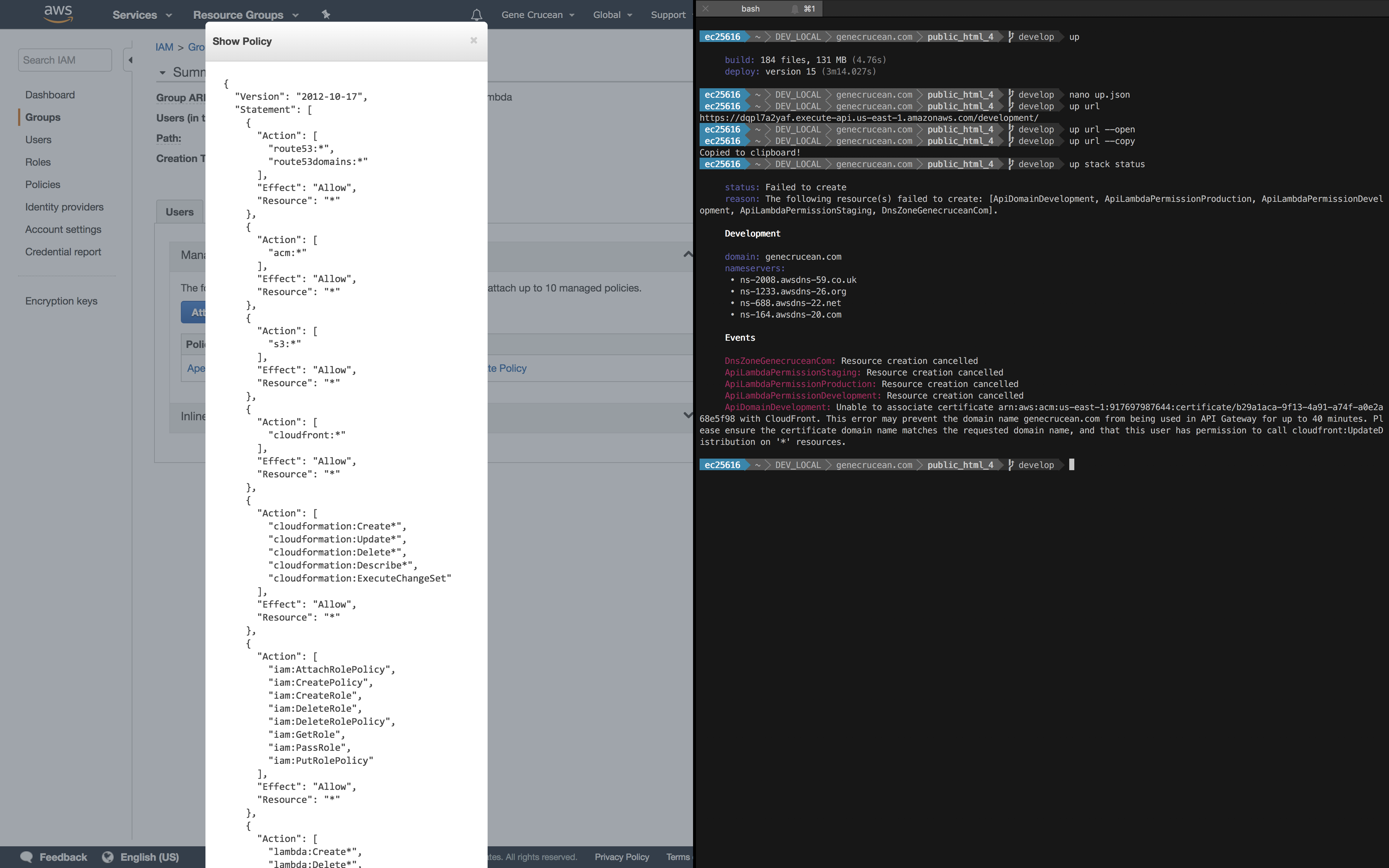The width and height of the screenshot is (1389, 868).
Task: Click "cloudformation:ExecuteChangeSet" in policy
Action: pos(360,578)
